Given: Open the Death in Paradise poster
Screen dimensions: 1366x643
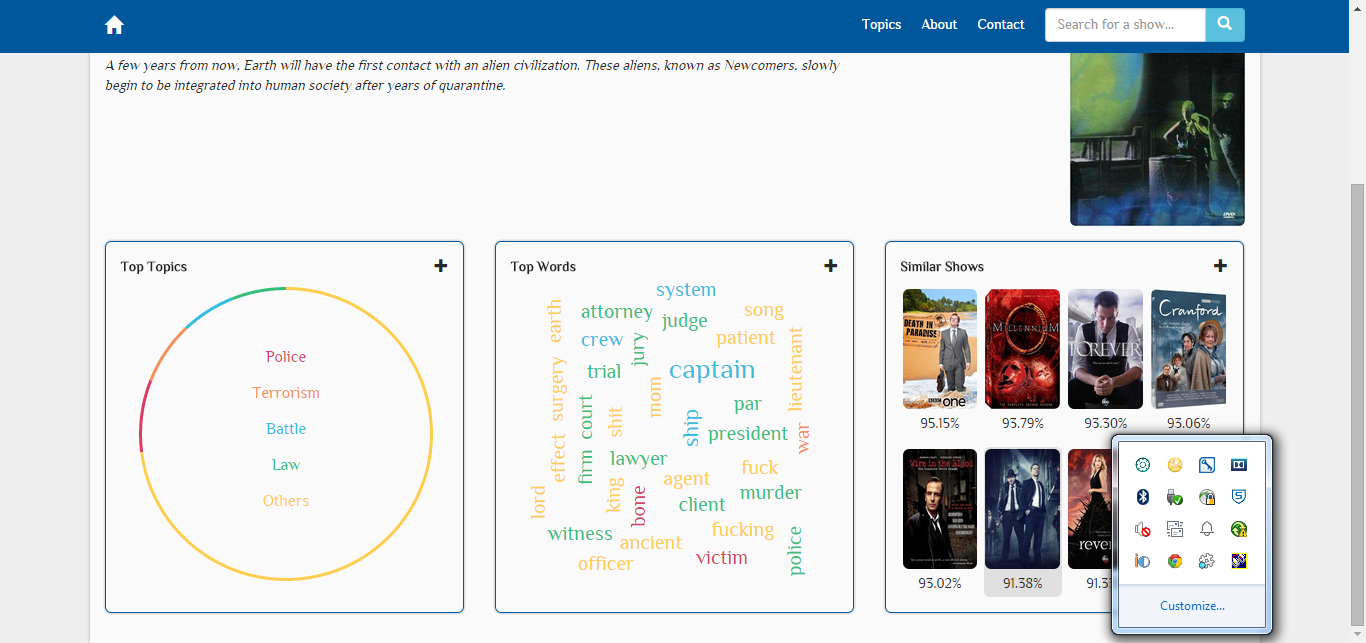Looking at the screenshot, I should pos(940,349).
